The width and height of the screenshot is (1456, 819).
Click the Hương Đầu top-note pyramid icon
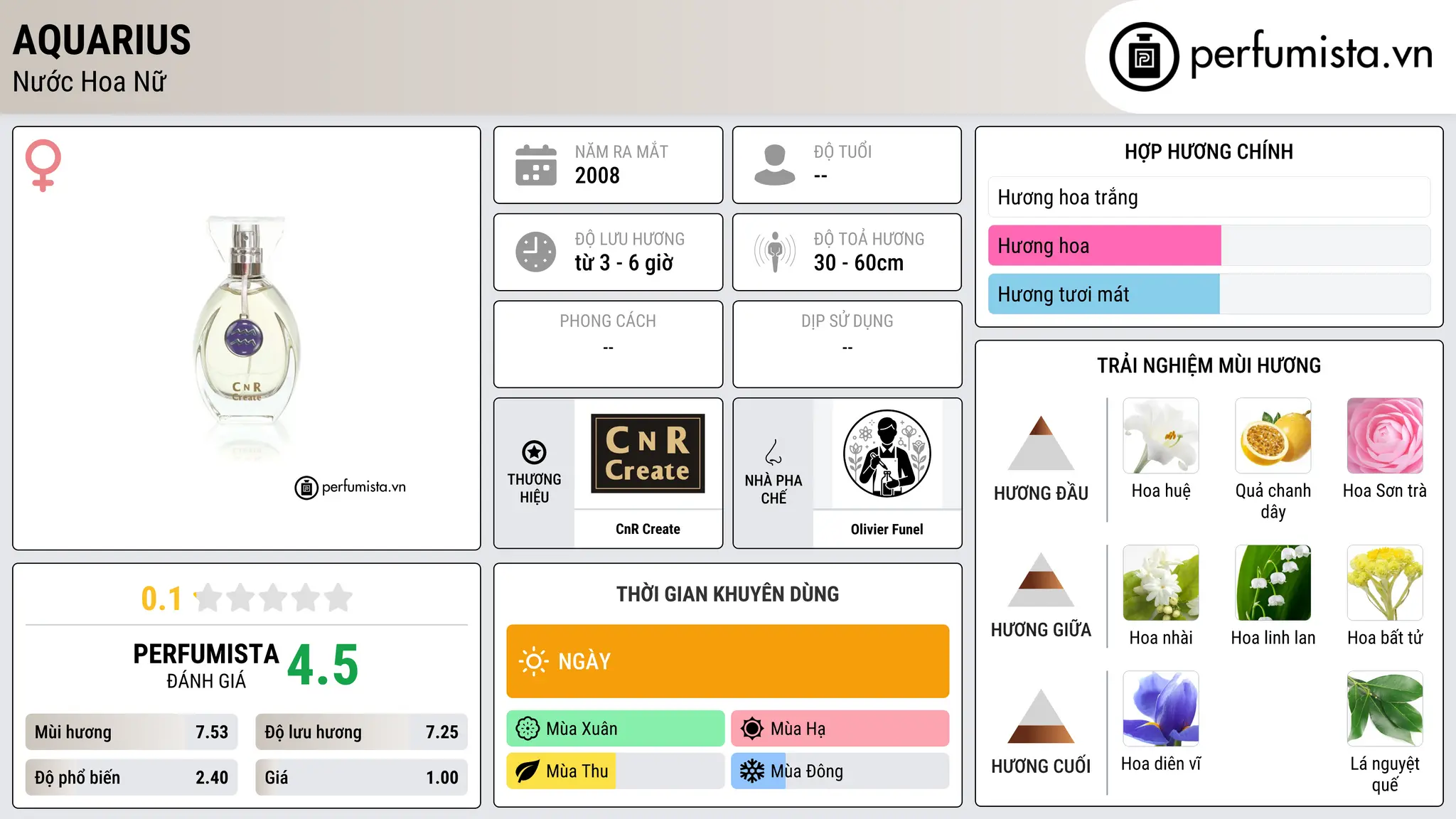1041,443
